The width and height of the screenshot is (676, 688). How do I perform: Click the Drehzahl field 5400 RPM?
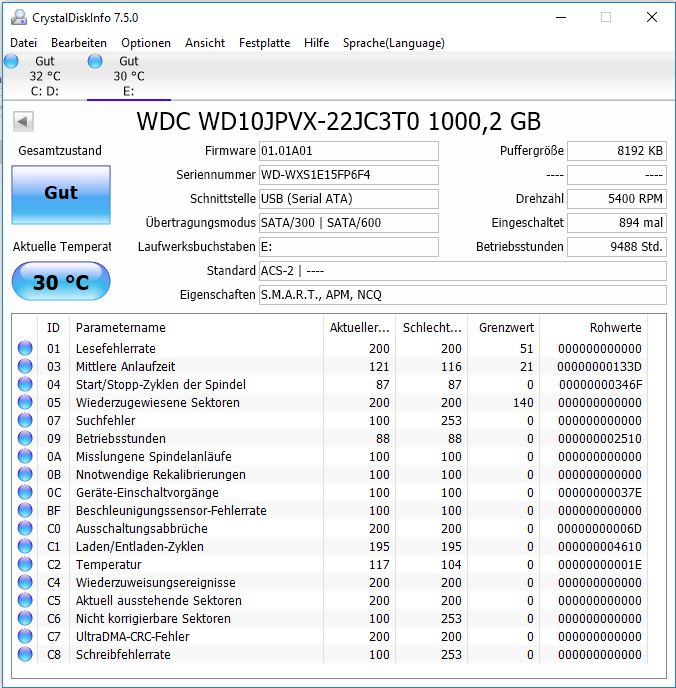(x=617, y=199)
